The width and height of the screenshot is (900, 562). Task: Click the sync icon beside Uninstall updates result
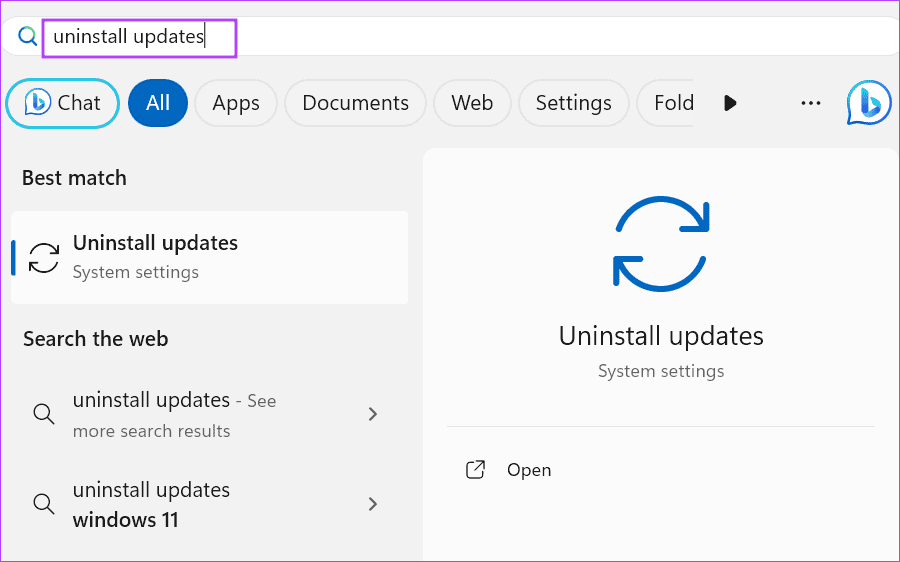pyautogui.click(x=44, y=257)
